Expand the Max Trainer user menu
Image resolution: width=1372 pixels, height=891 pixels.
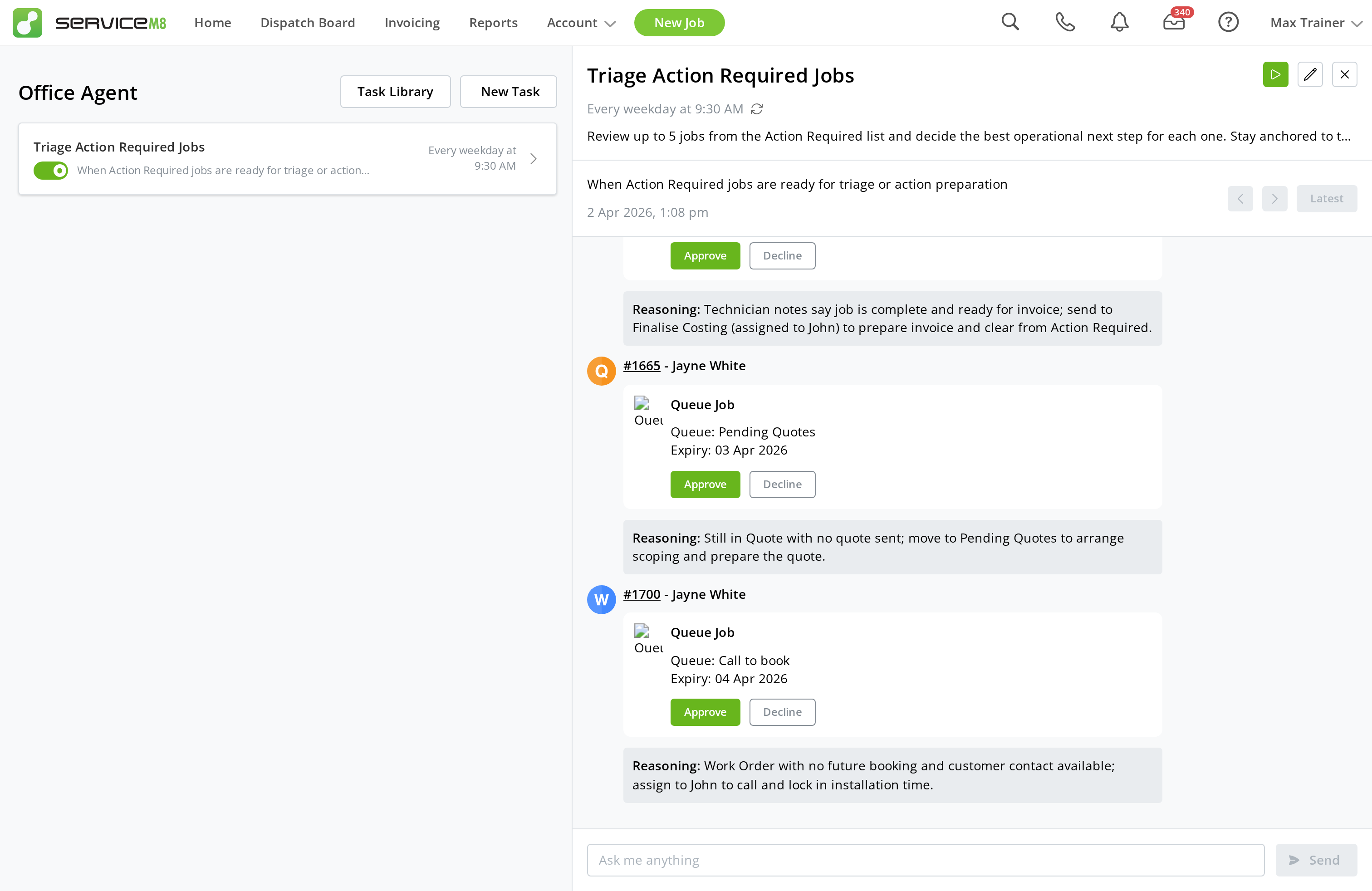pos(1314,23)
